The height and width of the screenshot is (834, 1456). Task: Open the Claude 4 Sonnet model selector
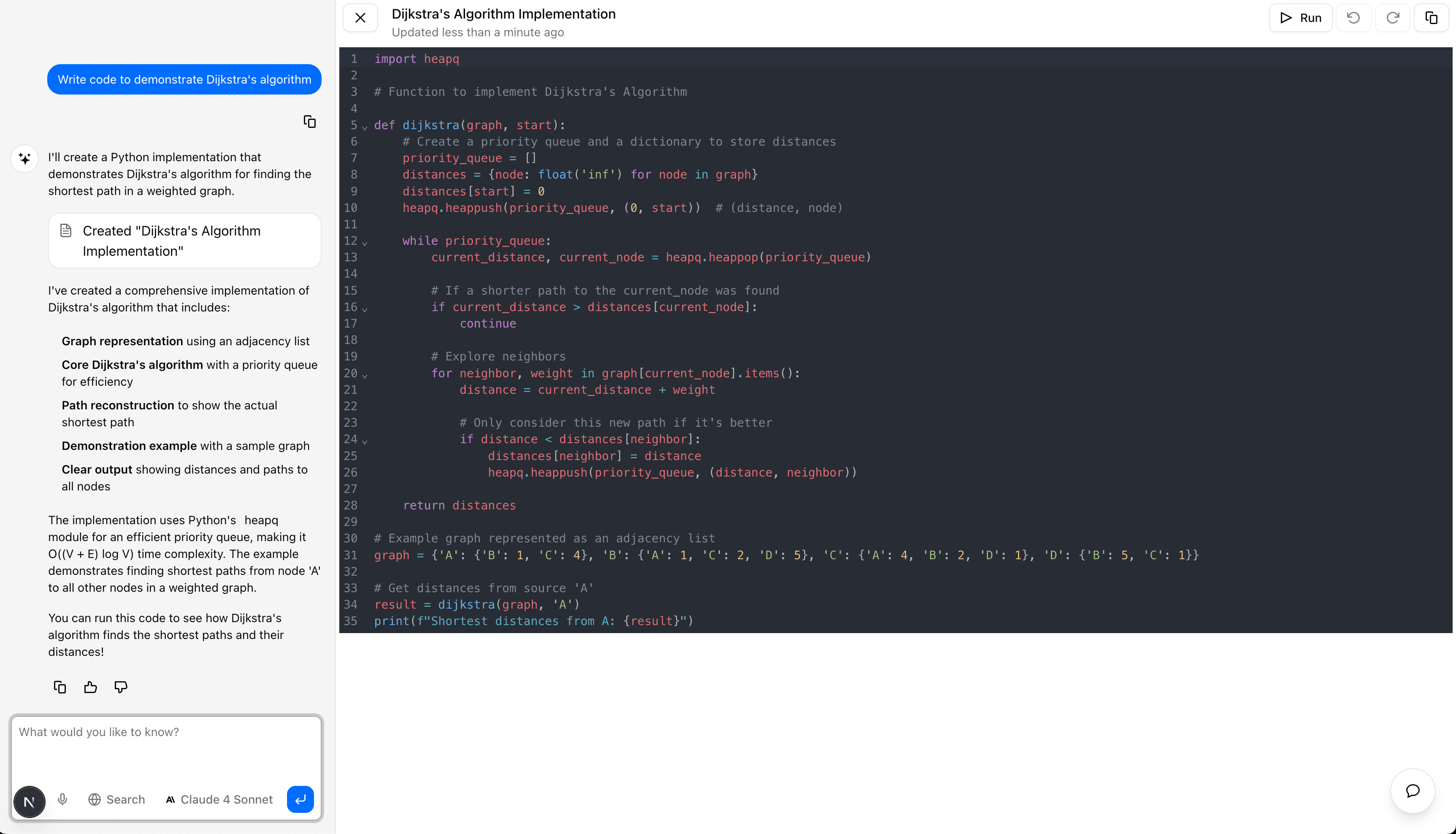point(219,799)
